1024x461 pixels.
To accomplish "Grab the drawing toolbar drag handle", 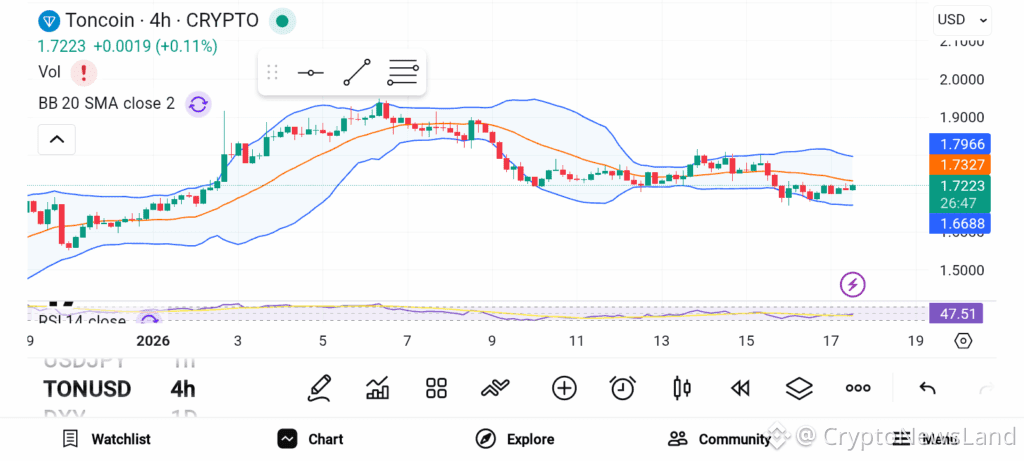I will click(273, 72).
